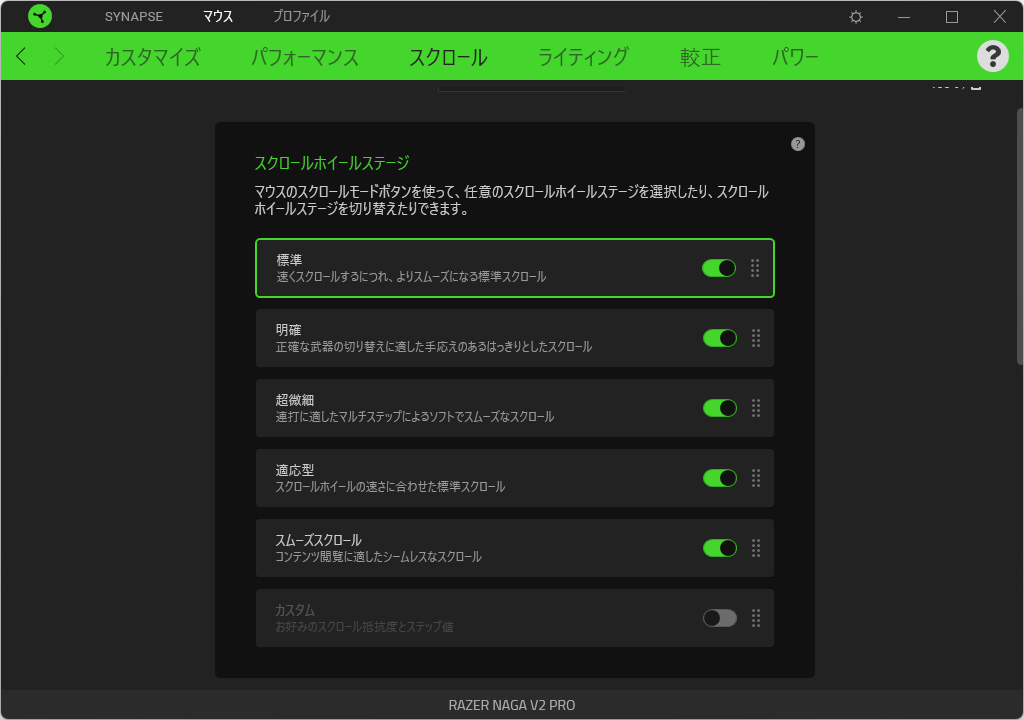Grab drag handle for 超微細 row
Image resolution: width=1024 pixels, height=720 pixels.
[x=756, y=408]
